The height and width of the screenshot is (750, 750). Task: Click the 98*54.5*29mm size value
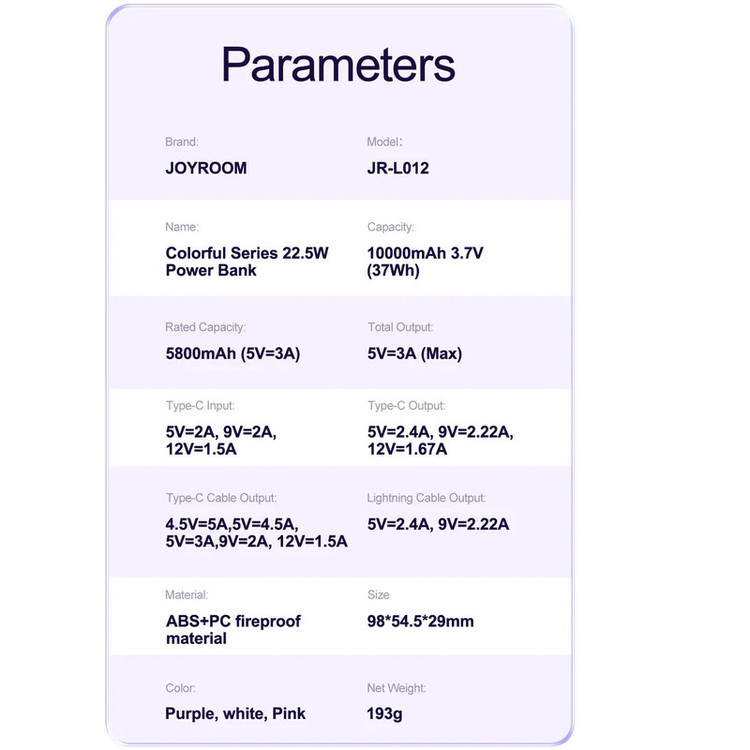[421, 621]
